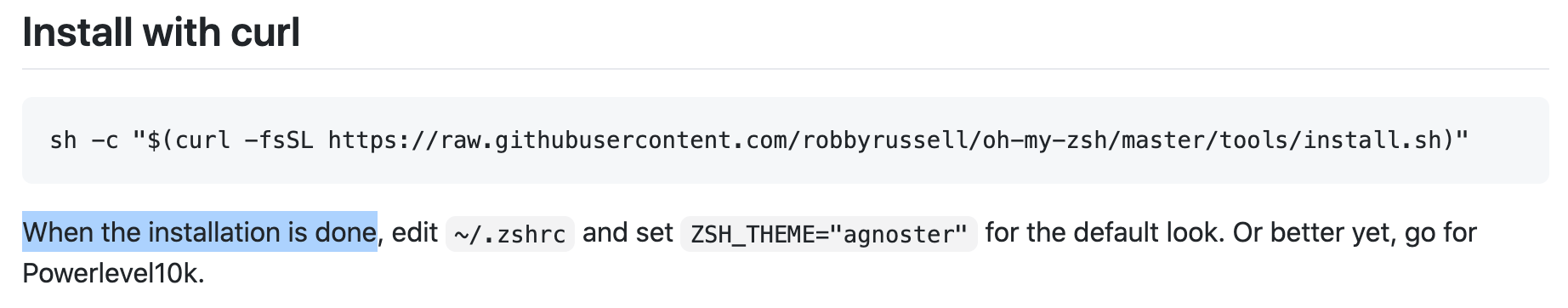1568x308 pixels.
Task: Click the "-c" option in the command
Action: [x=105, y=140]
